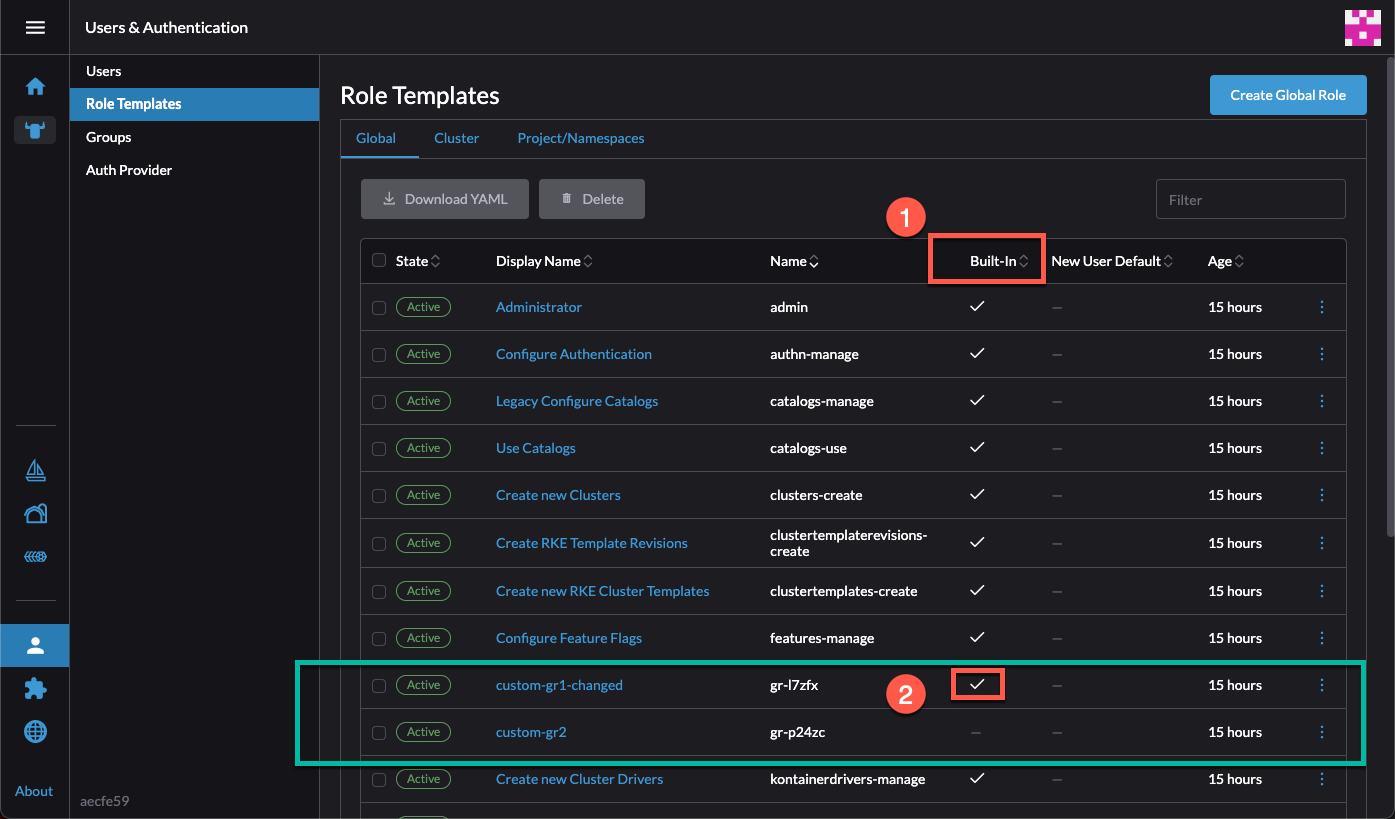Screen dimensions: 1395x819
Task: Open global settings via the globe icon
Action: (35, 731)
